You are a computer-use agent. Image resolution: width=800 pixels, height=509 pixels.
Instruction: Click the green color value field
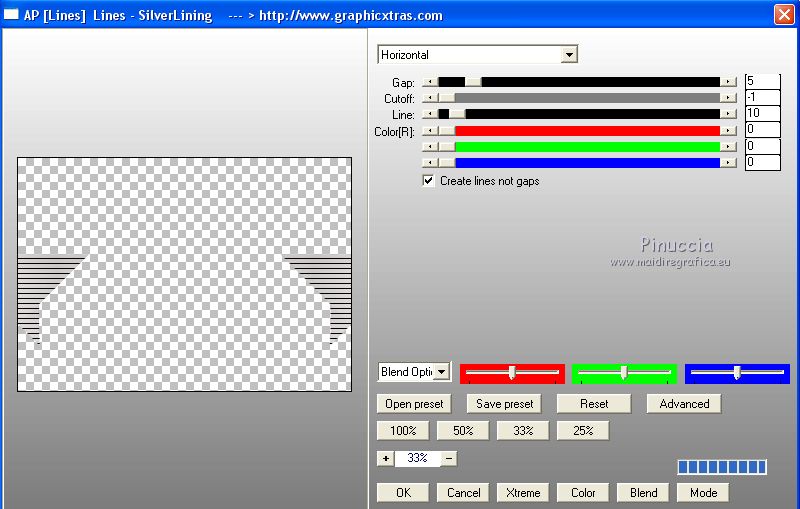tap(763, 146)
